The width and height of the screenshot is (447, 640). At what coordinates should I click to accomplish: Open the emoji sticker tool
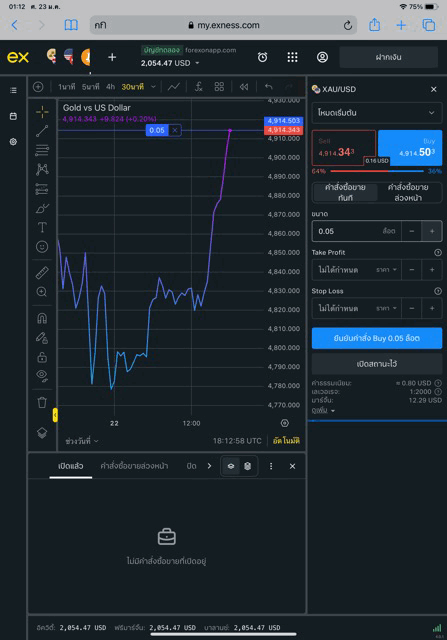click(42, 247)
